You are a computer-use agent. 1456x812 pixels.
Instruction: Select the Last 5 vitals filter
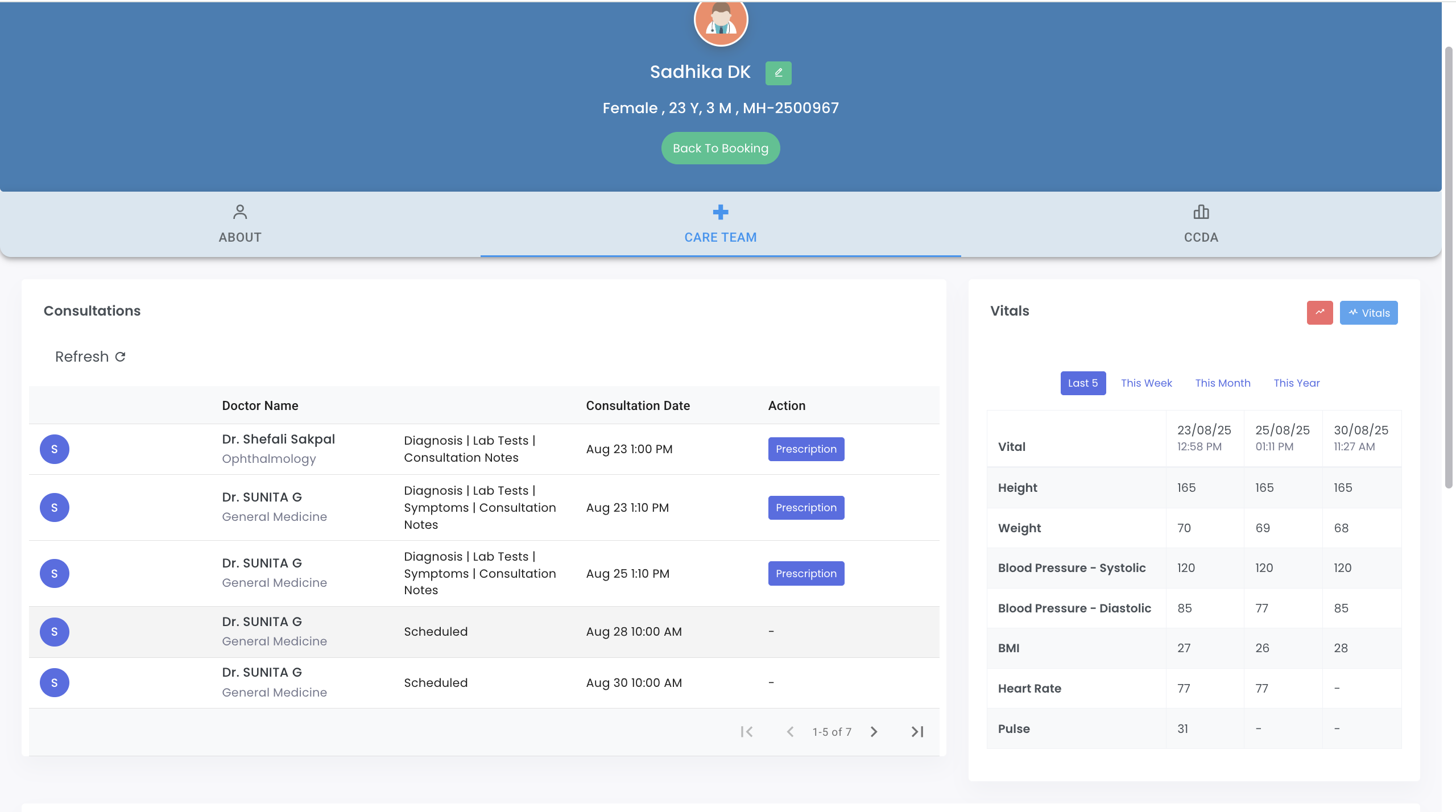click(1082, 383)
